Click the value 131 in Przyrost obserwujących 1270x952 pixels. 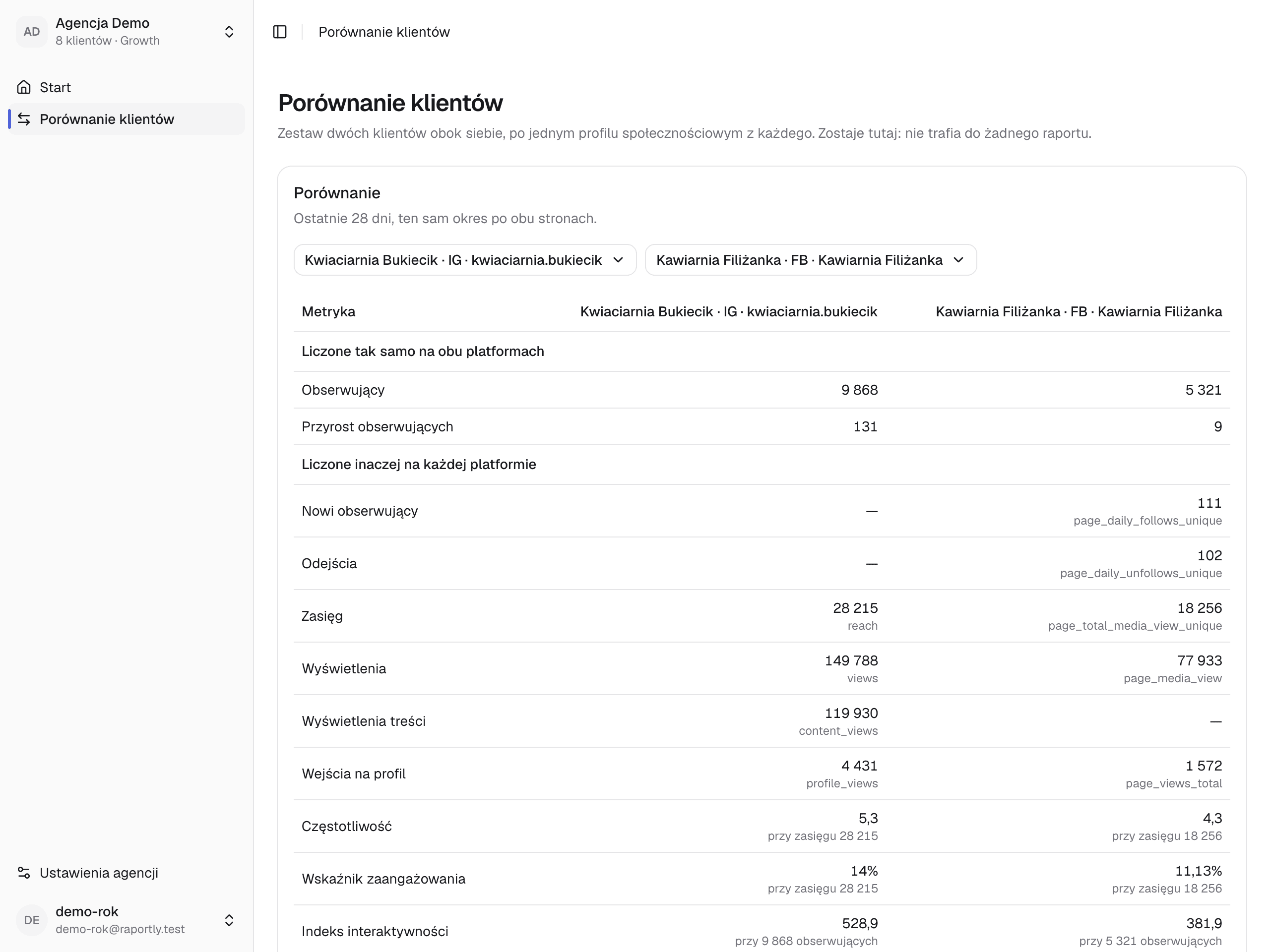tap(865, 427)
